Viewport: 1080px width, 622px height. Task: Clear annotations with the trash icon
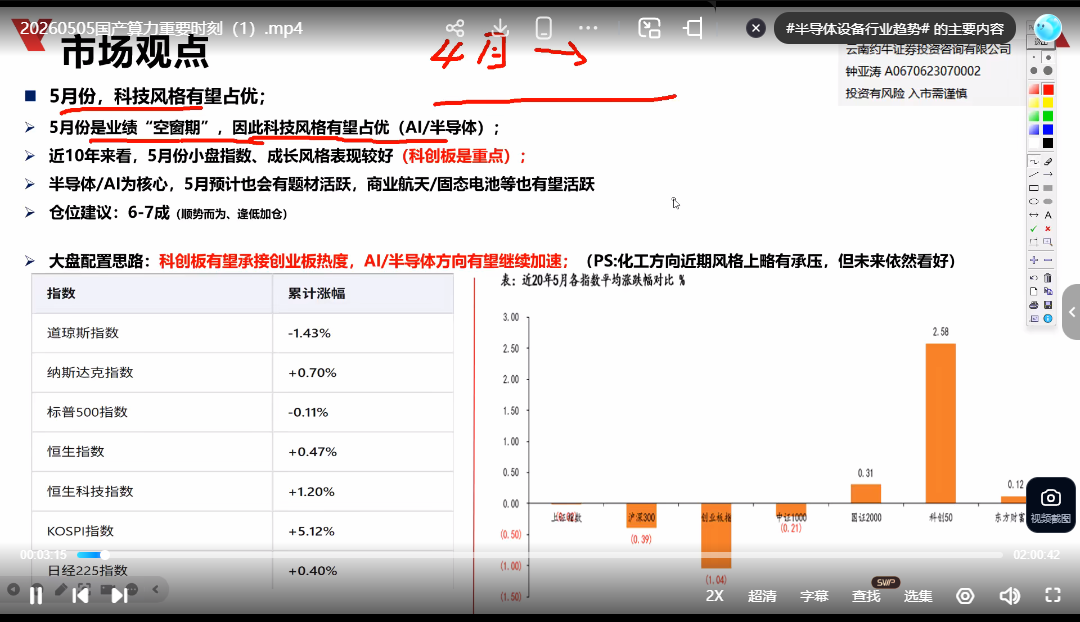[x=1048, y=278]
